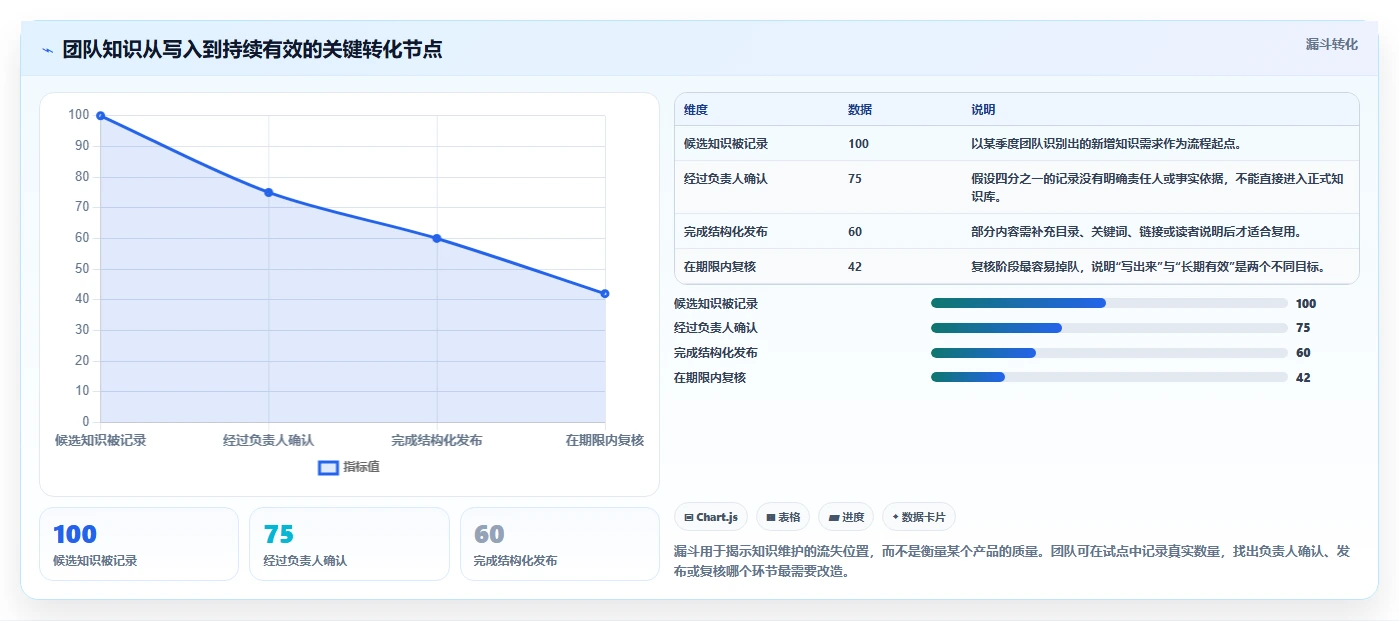
Task: Click the Chart.js chip
Action: tap(711, 517)
